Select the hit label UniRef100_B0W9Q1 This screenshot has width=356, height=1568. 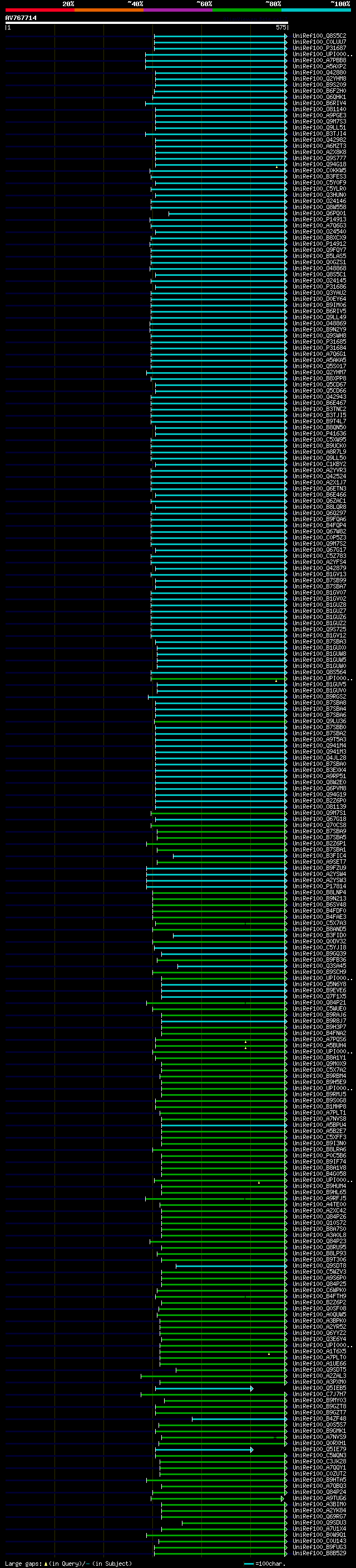(319, 1535)
